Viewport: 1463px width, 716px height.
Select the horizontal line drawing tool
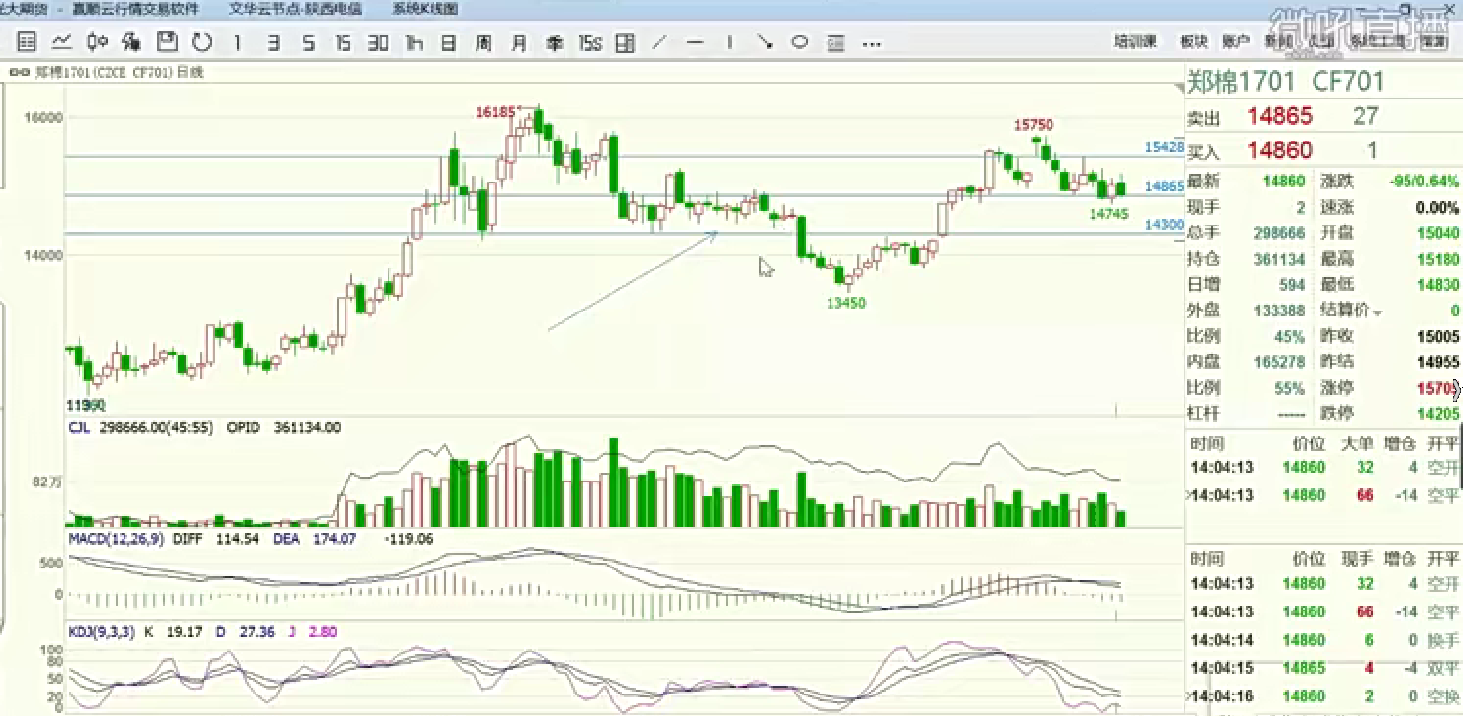[x=695, y=42]
